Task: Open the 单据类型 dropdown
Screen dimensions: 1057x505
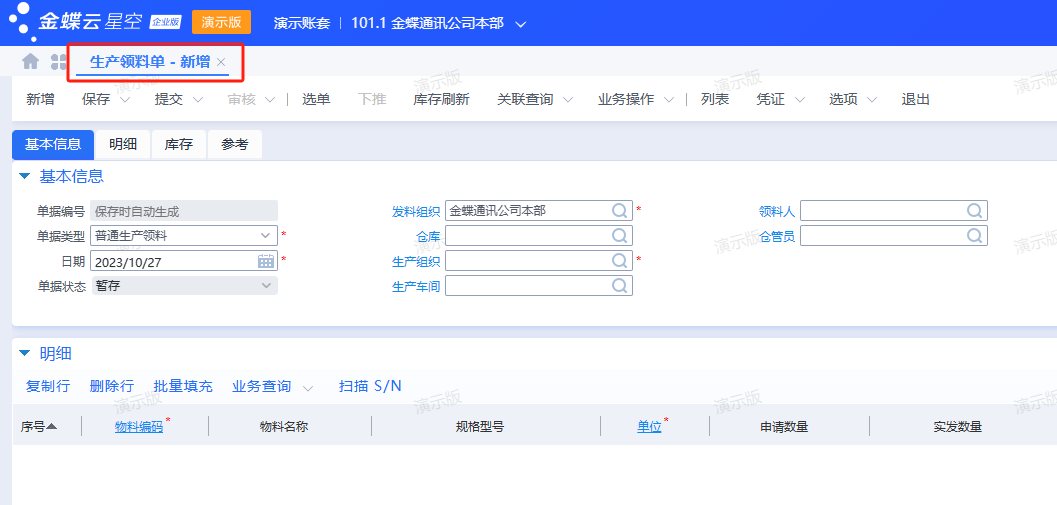Action: tap(266, 236)
